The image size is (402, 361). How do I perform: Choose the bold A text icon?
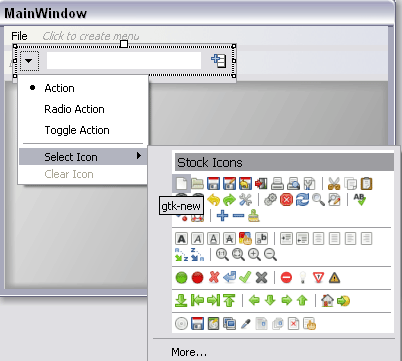click(x=181, y=239)
